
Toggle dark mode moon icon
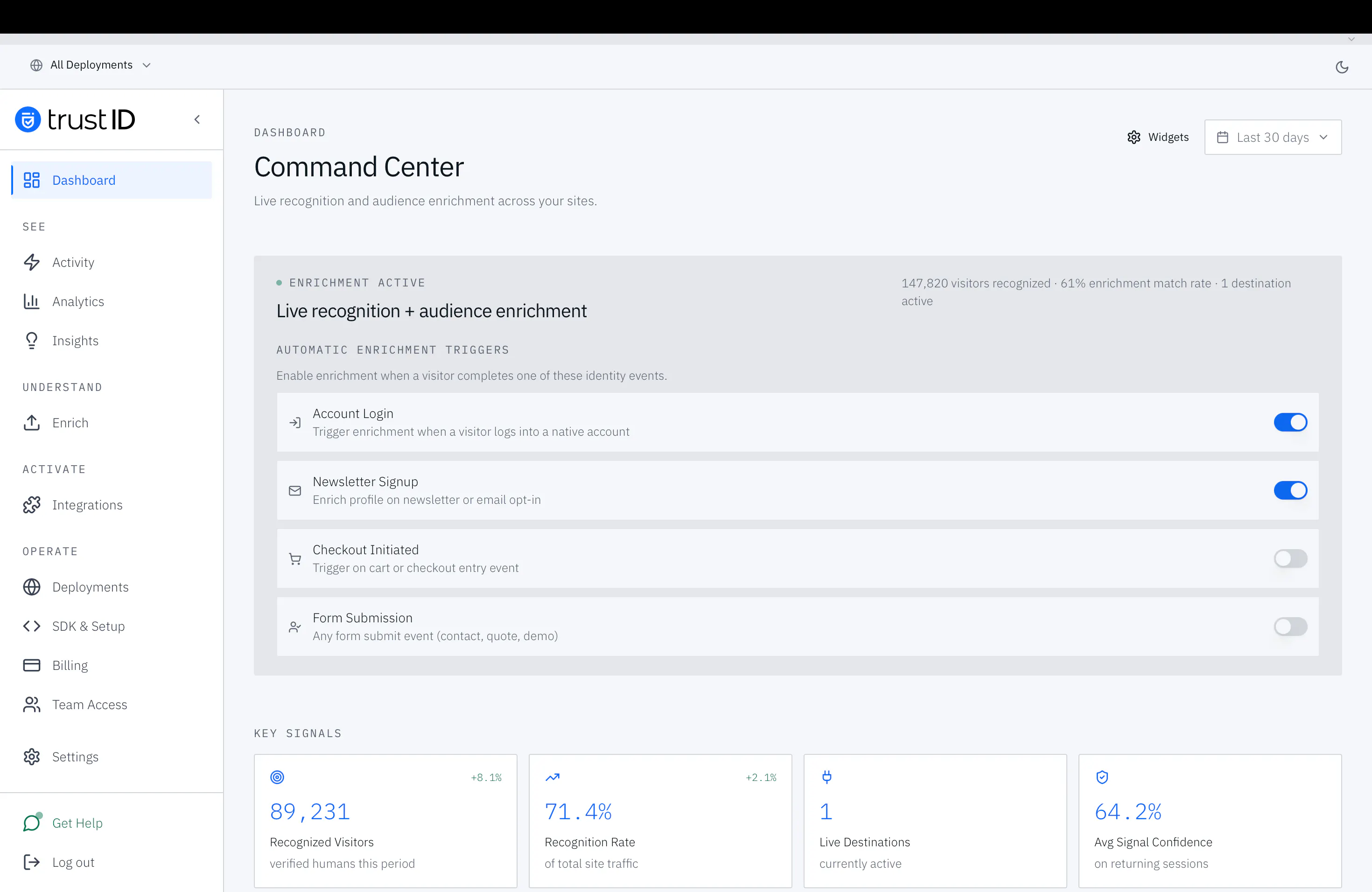[x=1342, y=67]
